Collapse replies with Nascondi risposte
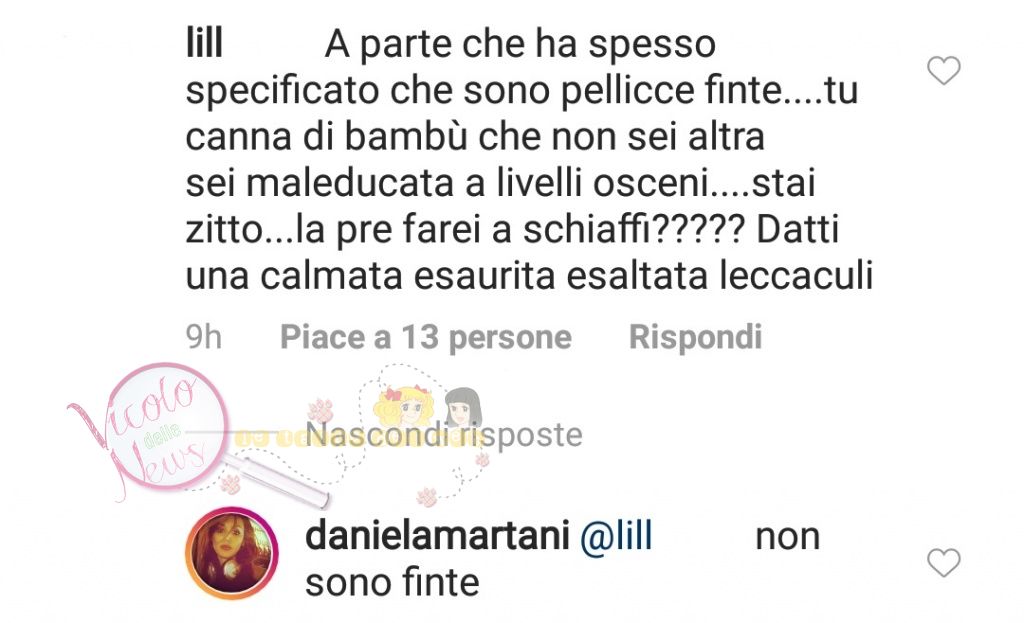 click(x=444, y=435)
